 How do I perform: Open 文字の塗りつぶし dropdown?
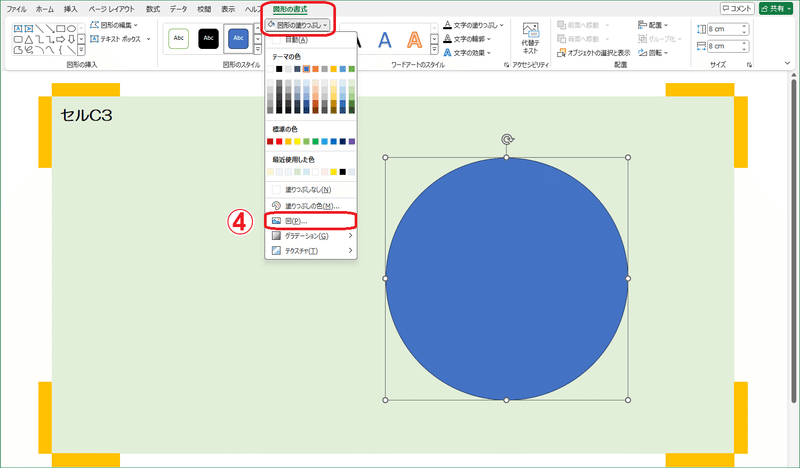point(473,24)
